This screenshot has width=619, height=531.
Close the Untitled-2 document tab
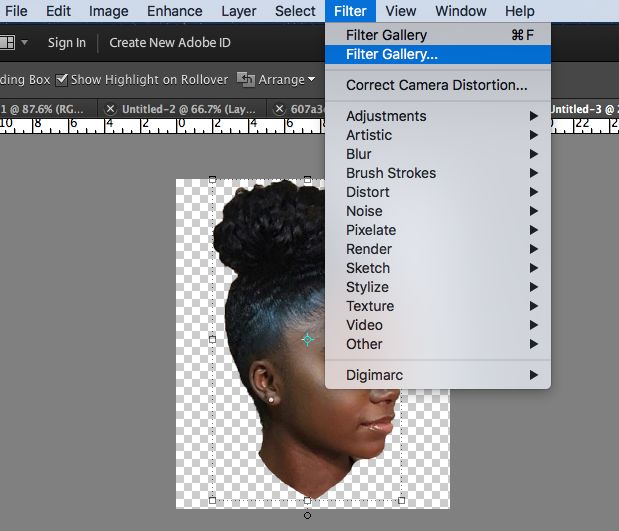111,108
